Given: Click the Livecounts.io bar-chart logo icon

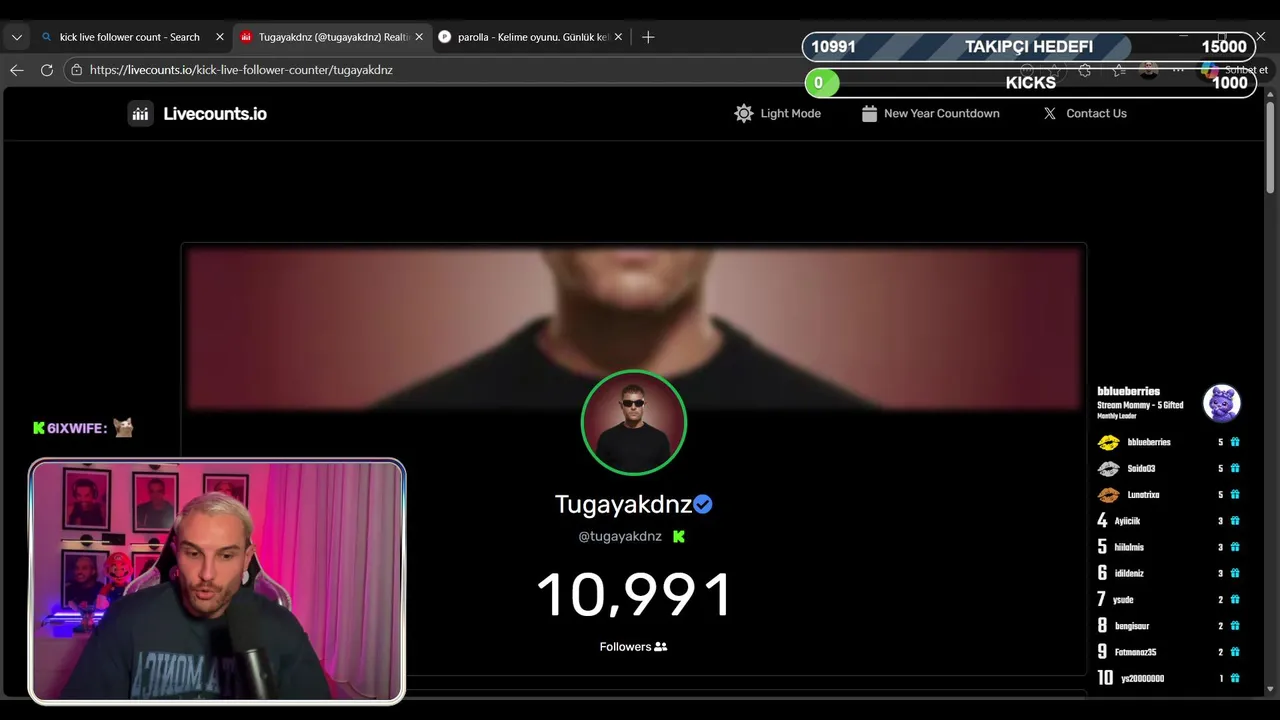Looking at the screenshot, I should [141, 114].
